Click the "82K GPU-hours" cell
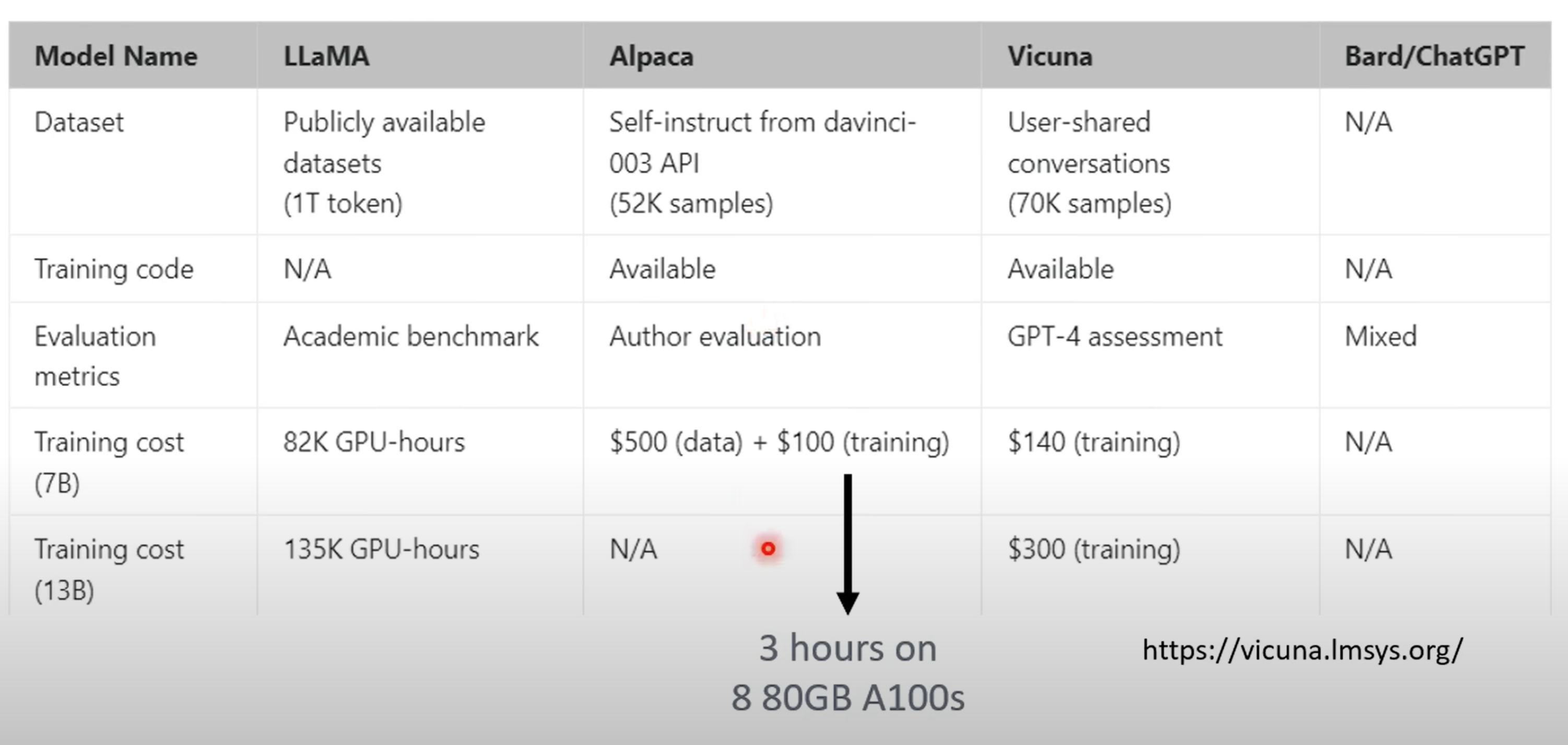The height and width of the screenshot is (745, 1568). (374, 443)
